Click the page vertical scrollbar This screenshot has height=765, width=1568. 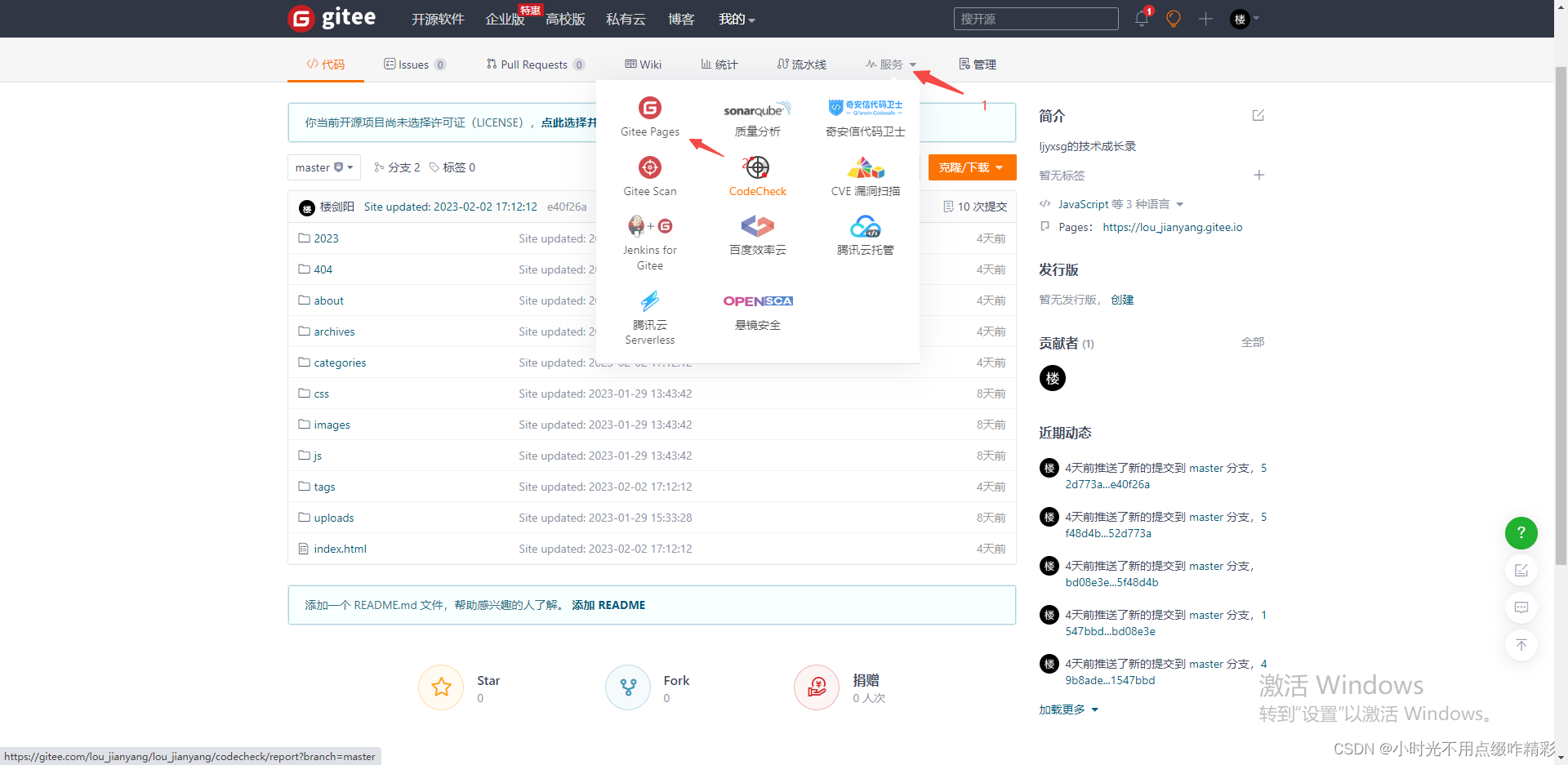coord(1561,317)
